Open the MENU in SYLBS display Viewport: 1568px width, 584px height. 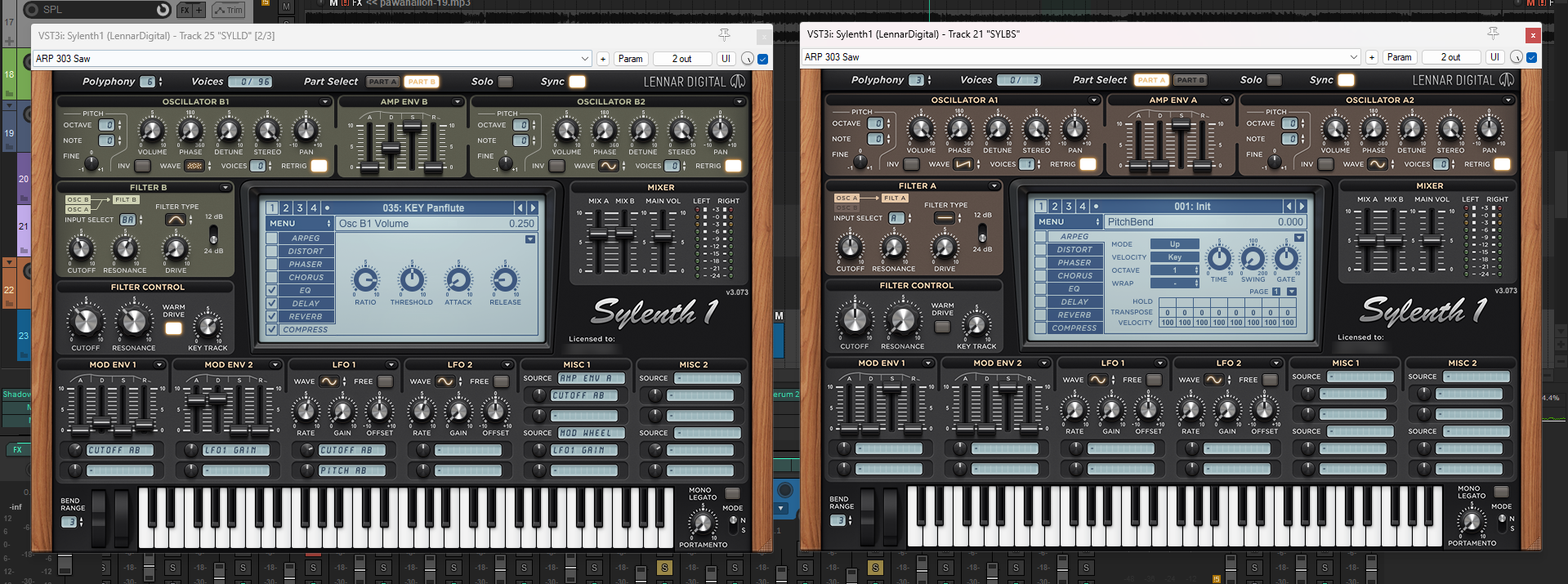tap(1069, 222)
